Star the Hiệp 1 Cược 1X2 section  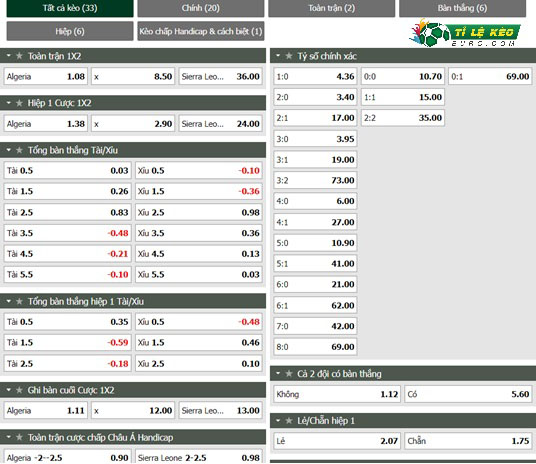click(x=19, y=103)
